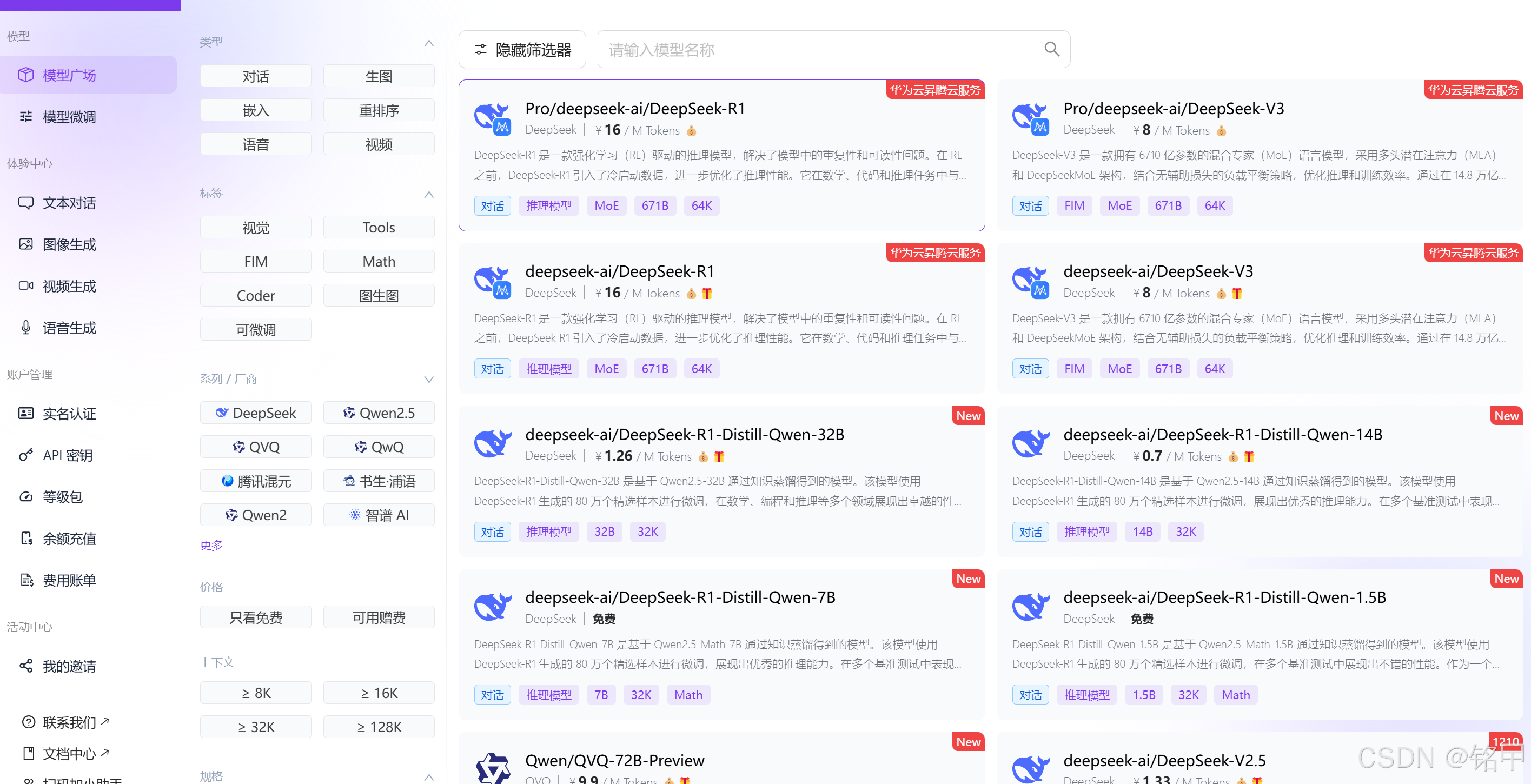Click the search magnifier icon

tap(1051, 49)
